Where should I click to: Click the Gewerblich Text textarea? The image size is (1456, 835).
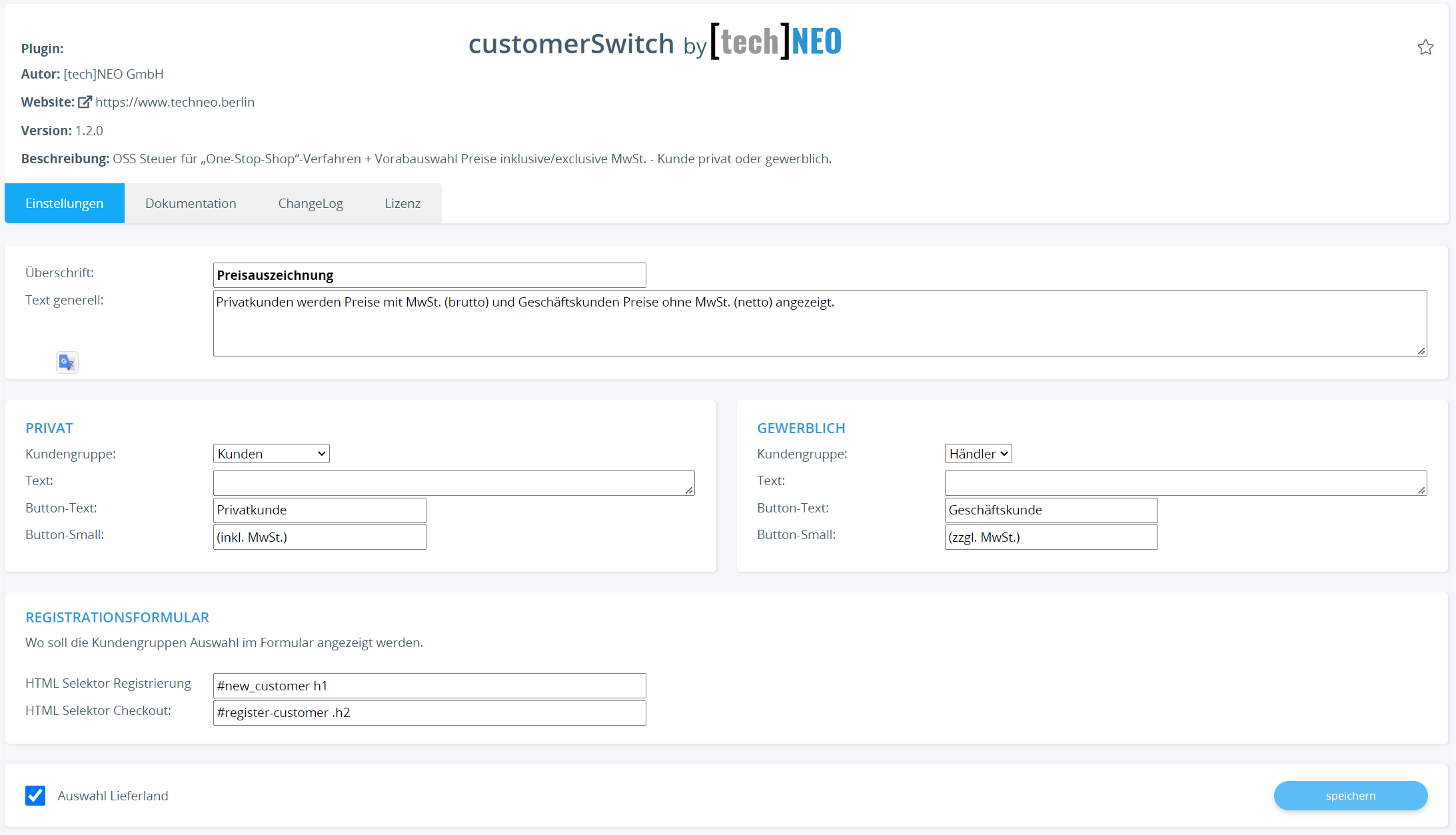(1185, 483)
